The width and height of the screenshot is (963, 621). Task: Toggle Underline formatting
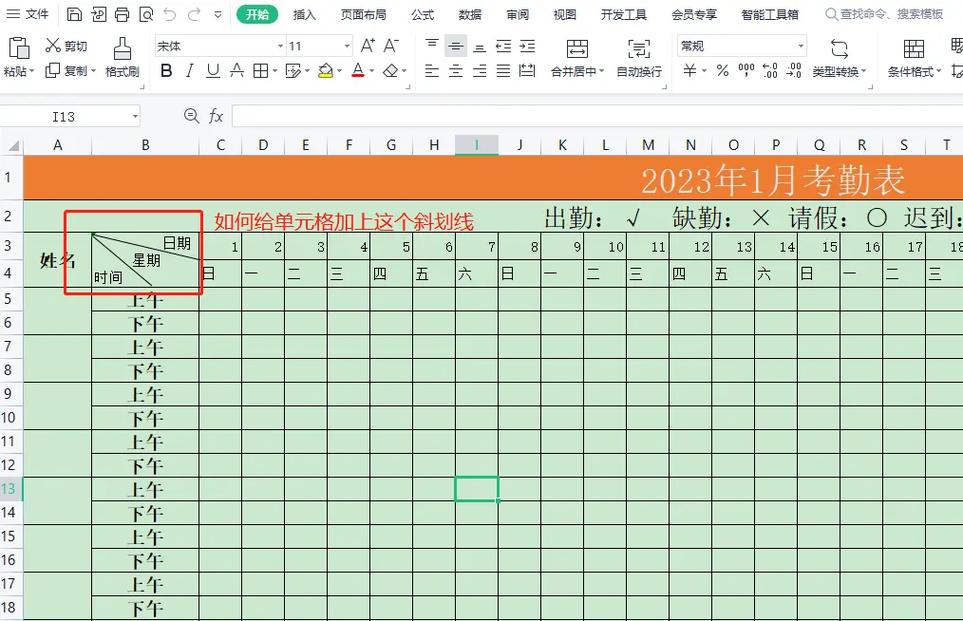click(213, 71)
